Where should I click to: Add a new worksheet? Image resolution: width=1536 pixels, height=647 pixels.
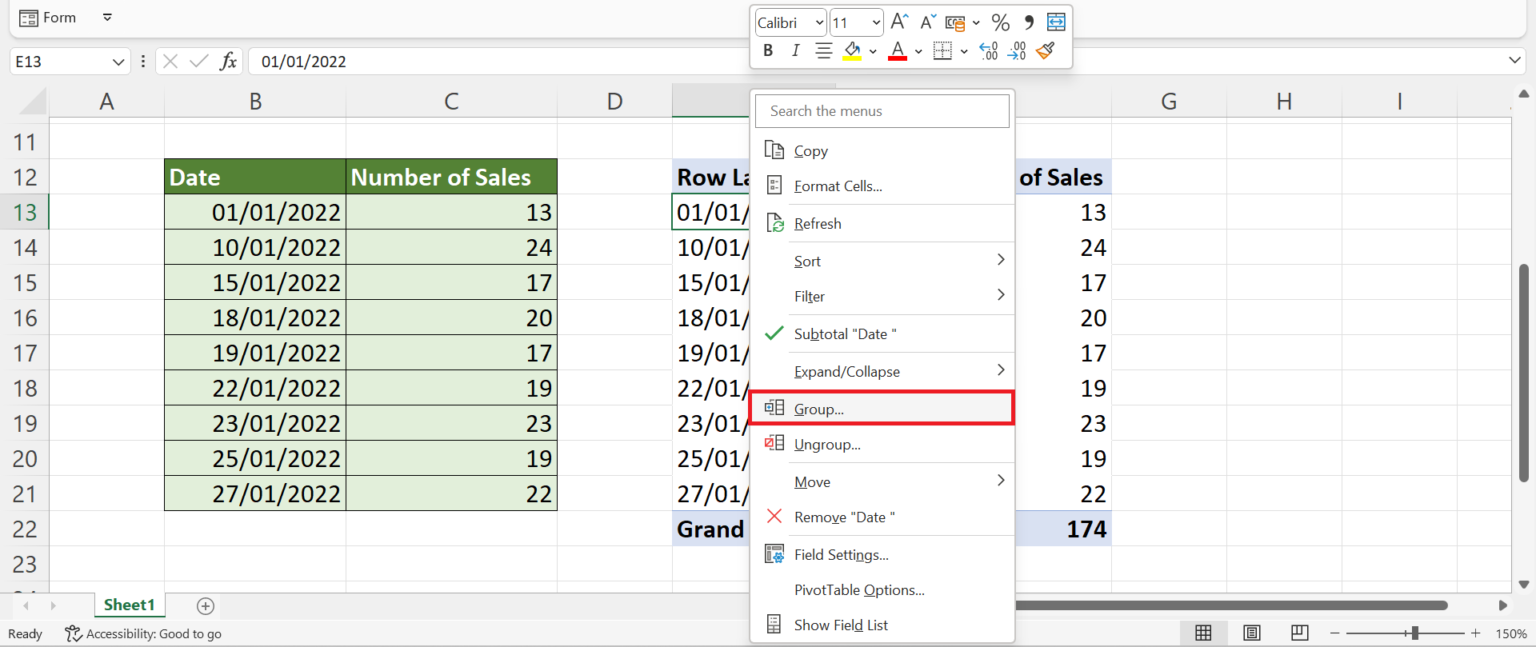pyautogui.click(x=205, y=605)
